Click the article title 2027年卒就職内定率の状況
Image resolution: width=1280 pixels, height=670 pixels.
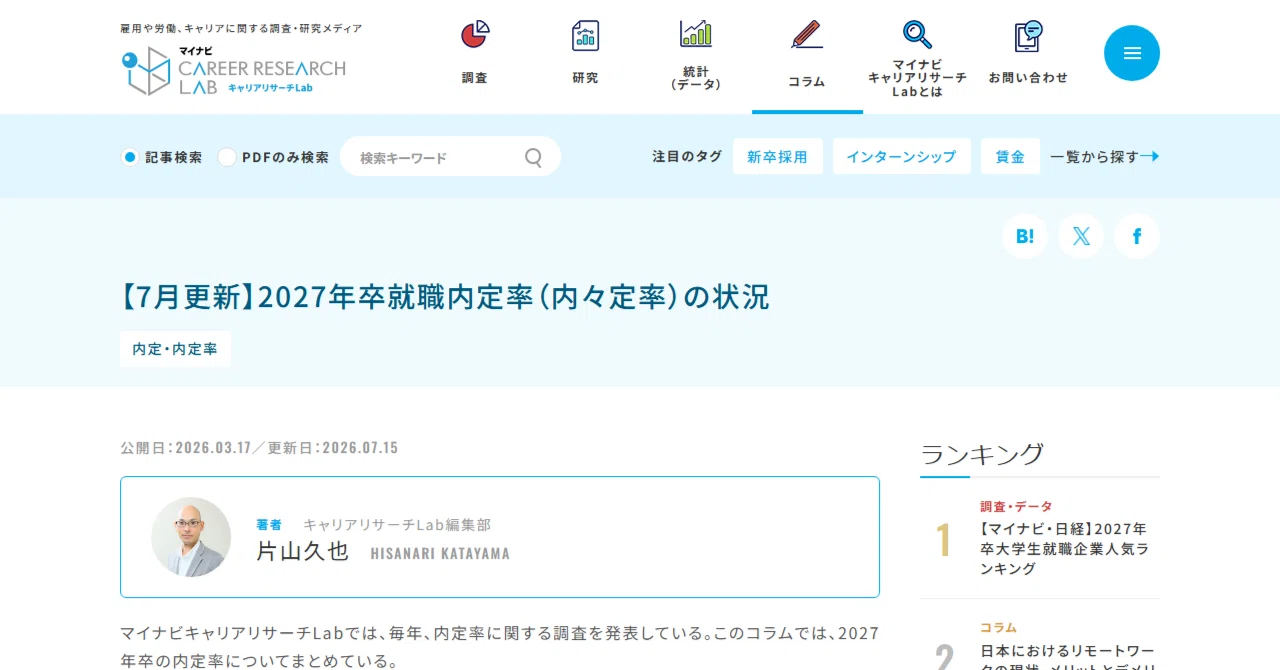[445, 297]
